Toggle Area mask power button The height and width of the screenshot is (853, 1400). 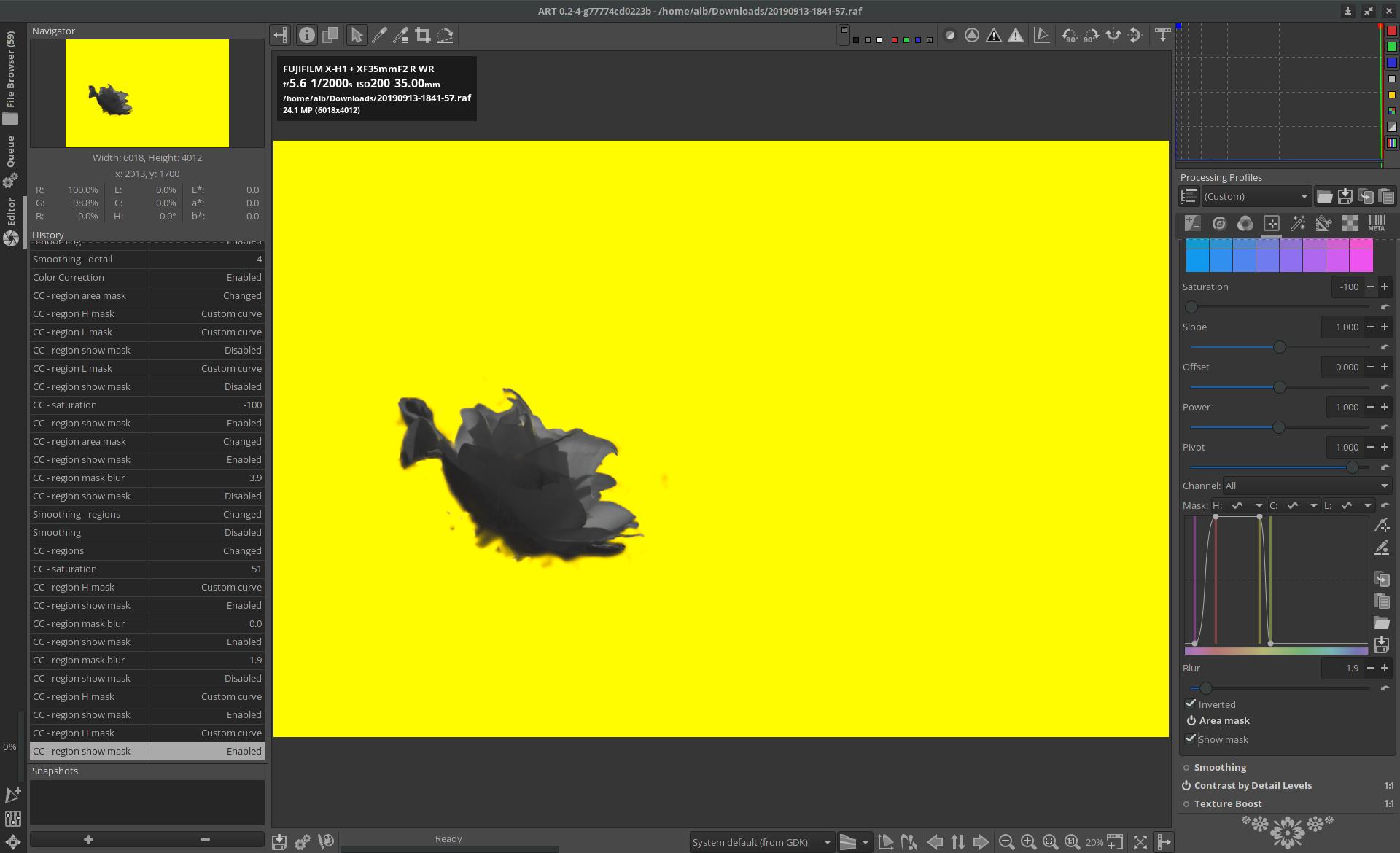1191,720
